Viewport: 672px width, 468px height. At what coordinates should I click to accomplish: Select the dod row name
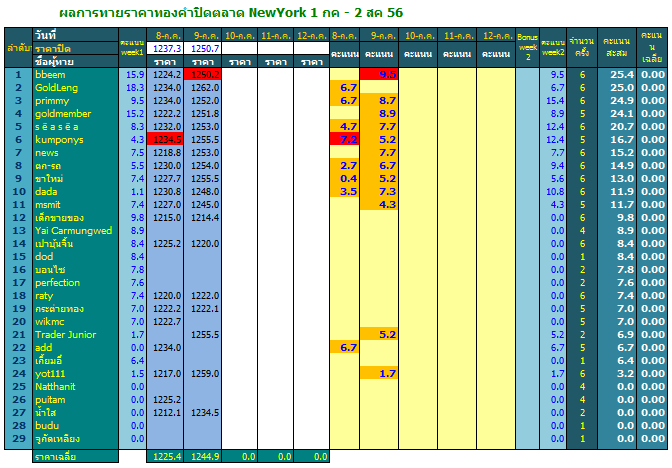(75, 257)
